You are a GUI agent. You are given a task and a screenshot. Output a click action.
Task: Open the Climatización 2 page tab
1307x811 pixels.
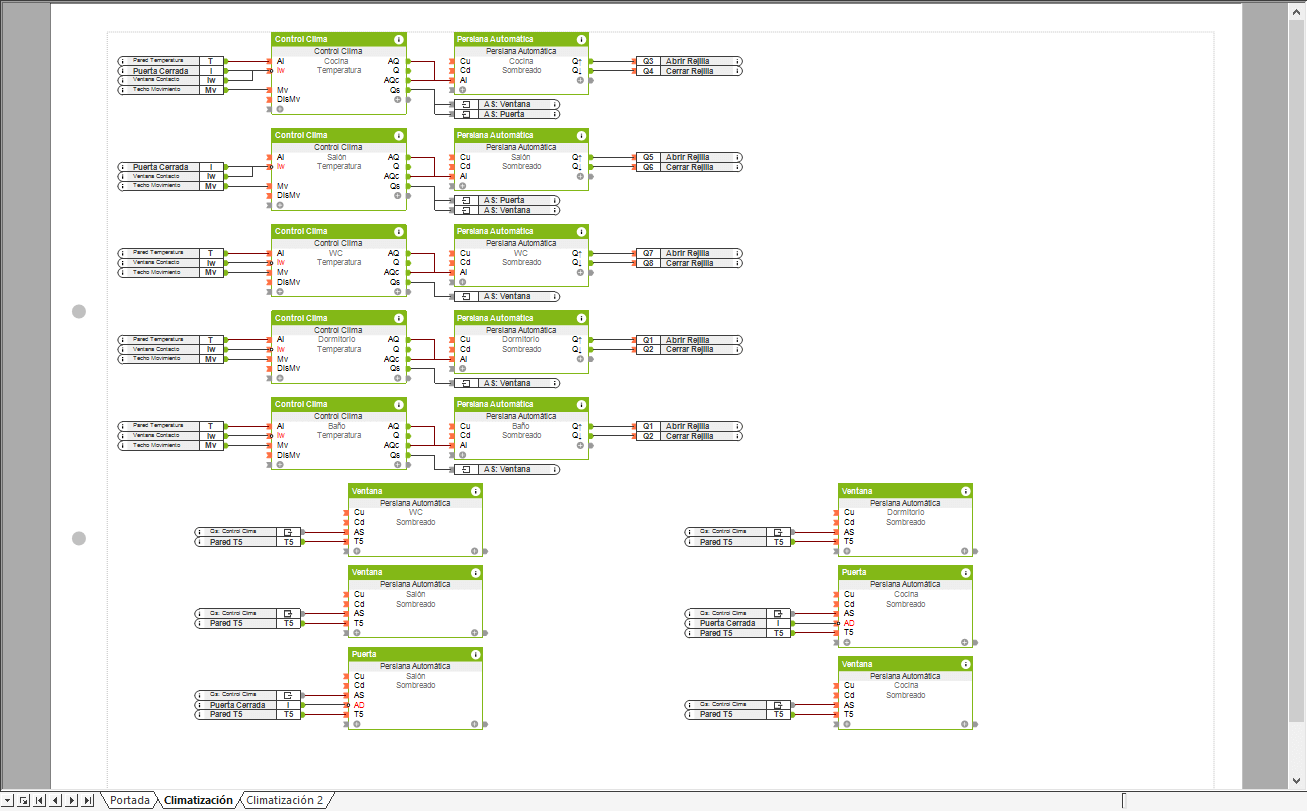[285, 800]
